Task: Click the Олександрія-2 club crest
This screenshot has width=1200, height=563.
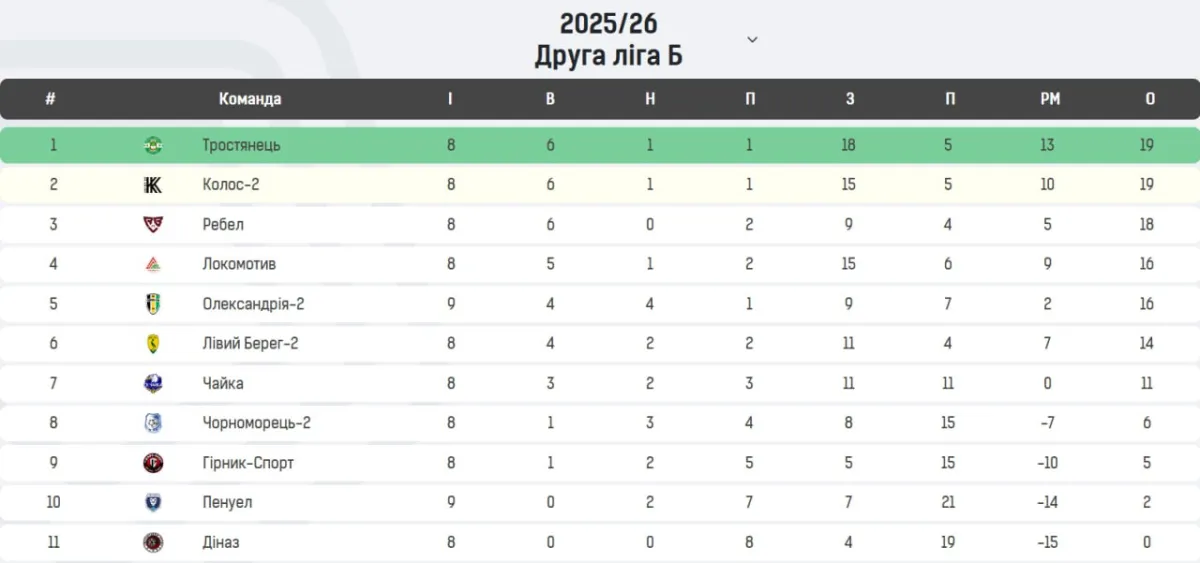Action: pyautogui.click(x=153, y=304)
